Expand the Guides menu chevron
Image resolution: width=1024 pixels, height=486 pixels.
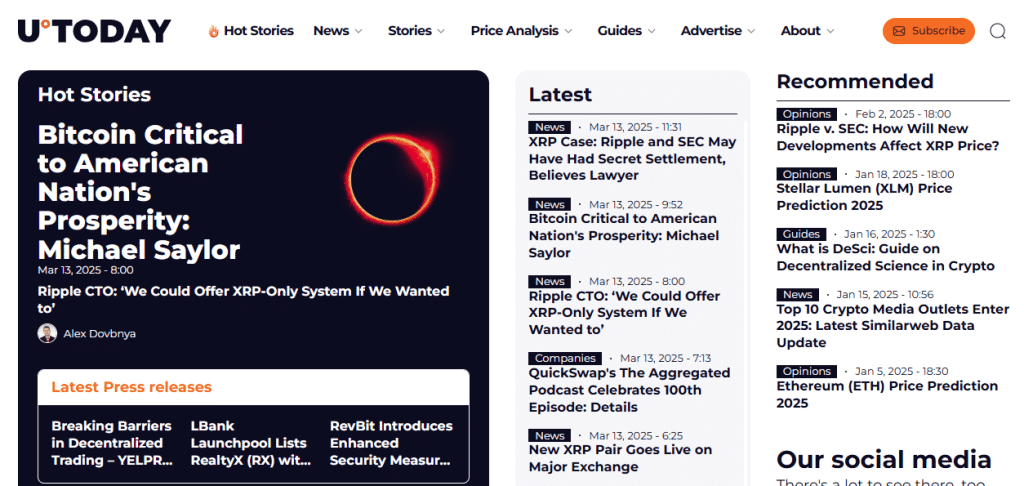pyautogui.click(x=651, y=31)
